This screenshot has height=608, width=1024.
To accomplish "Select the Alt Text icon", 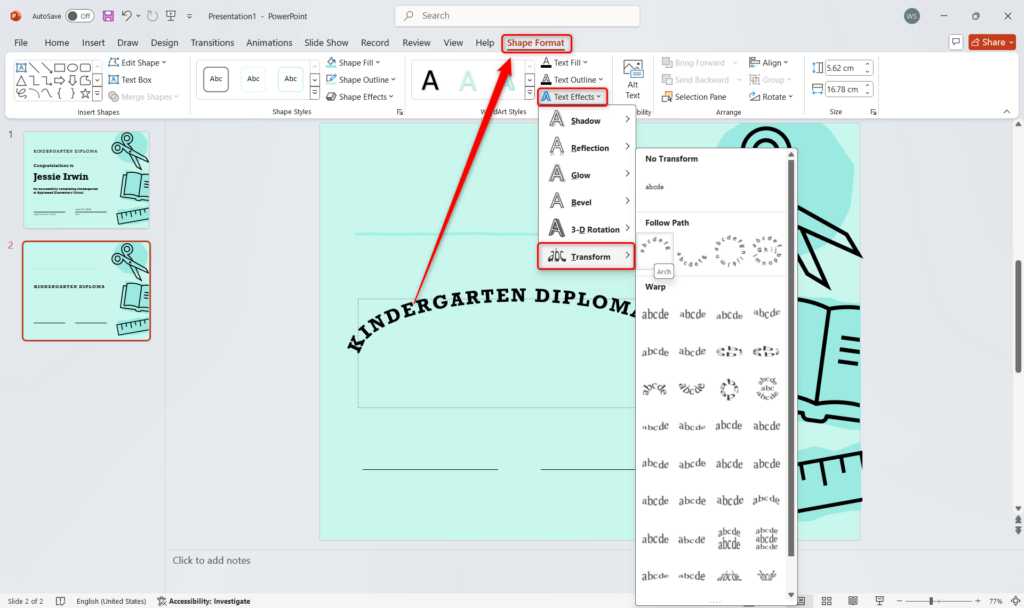I will pyautogui.click(x=632, y=70).
